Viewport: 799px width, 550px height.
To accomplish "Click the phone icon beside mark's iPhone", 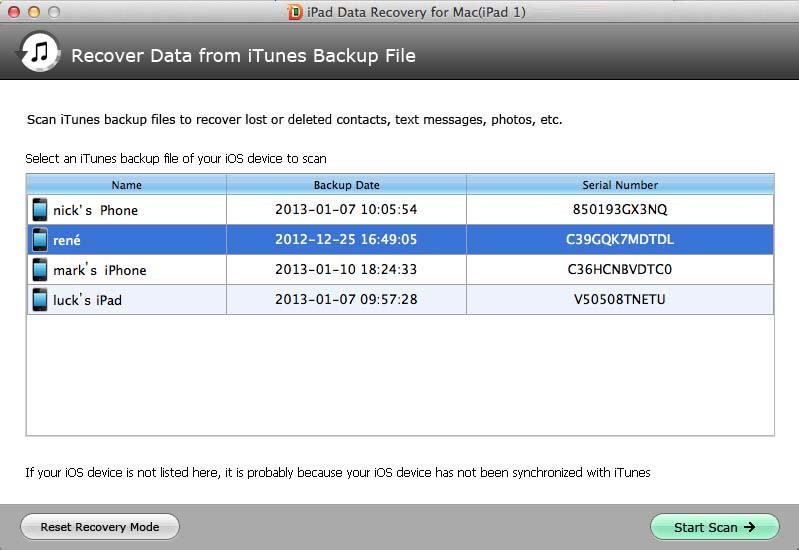I will click(x=40, y=270).
